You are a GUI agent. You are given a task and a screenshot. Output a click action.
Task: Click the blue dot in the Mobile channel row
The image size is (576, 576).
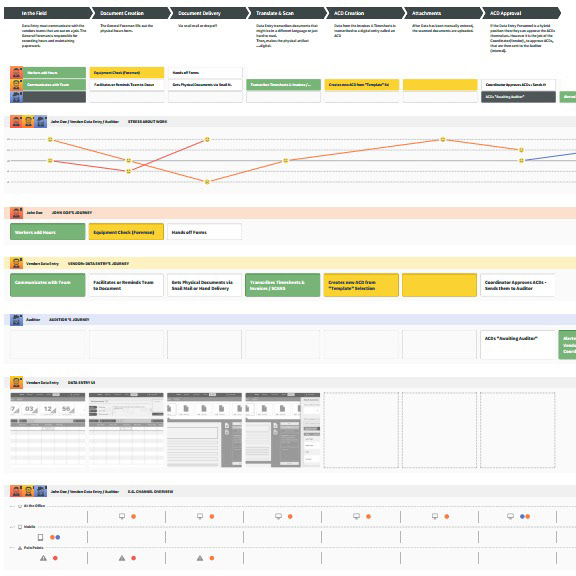[58, 537]
